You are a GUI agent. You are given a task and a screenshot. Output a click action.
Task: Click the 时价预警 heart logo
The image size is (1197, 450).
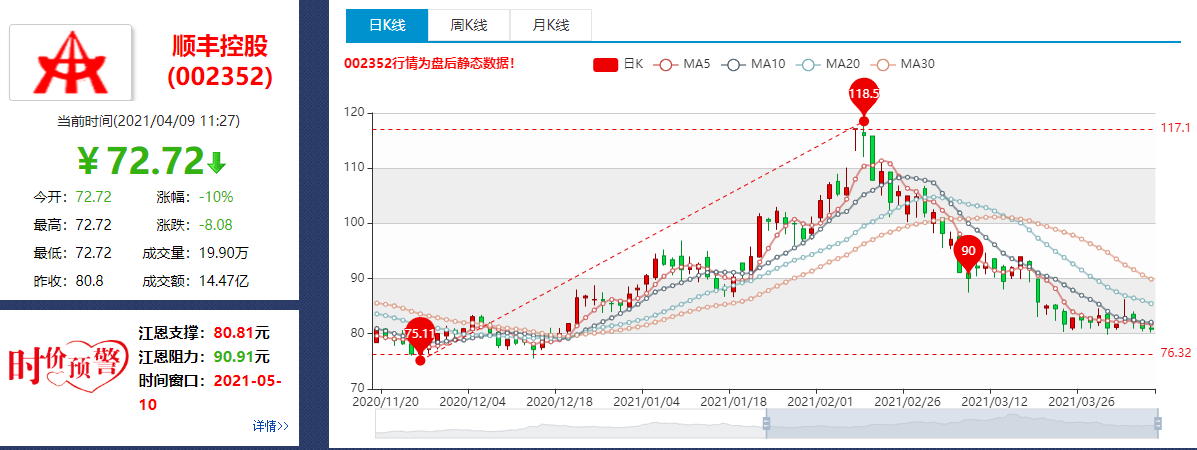coord(67,368)
